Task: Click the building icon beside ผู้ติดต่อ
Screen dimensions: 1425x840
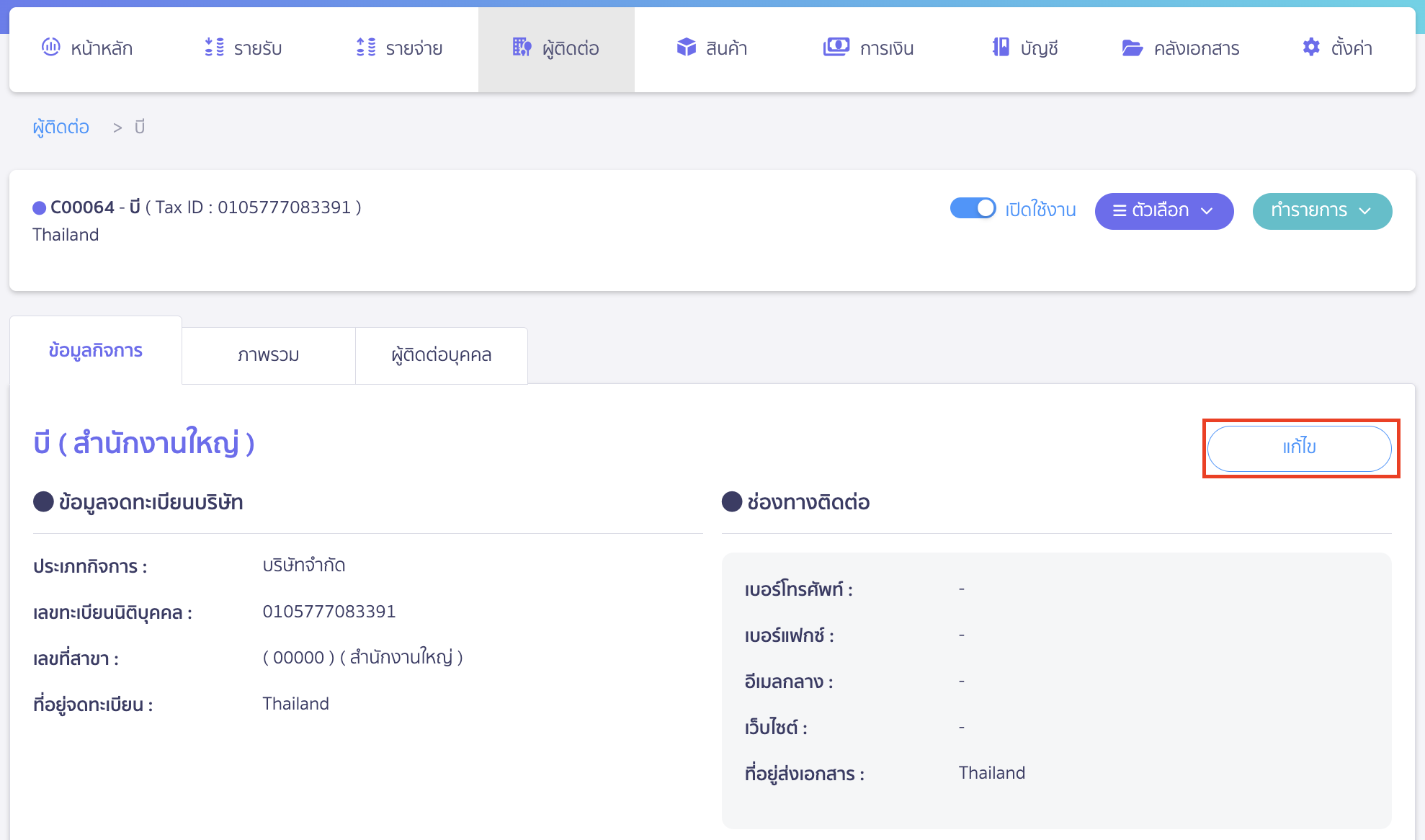Action: tap(522, 48)
